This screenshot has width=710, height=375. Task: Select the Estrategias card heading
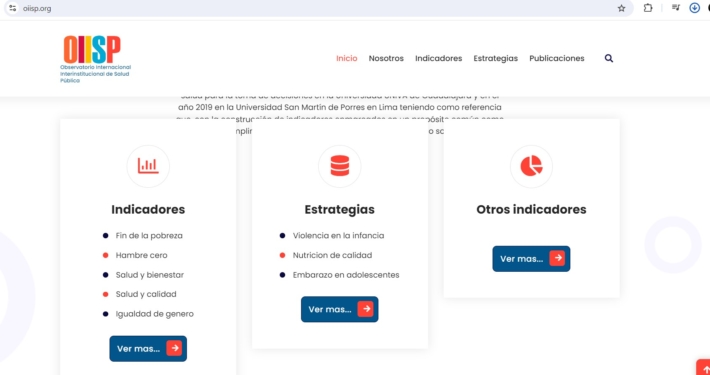(340, 210)
